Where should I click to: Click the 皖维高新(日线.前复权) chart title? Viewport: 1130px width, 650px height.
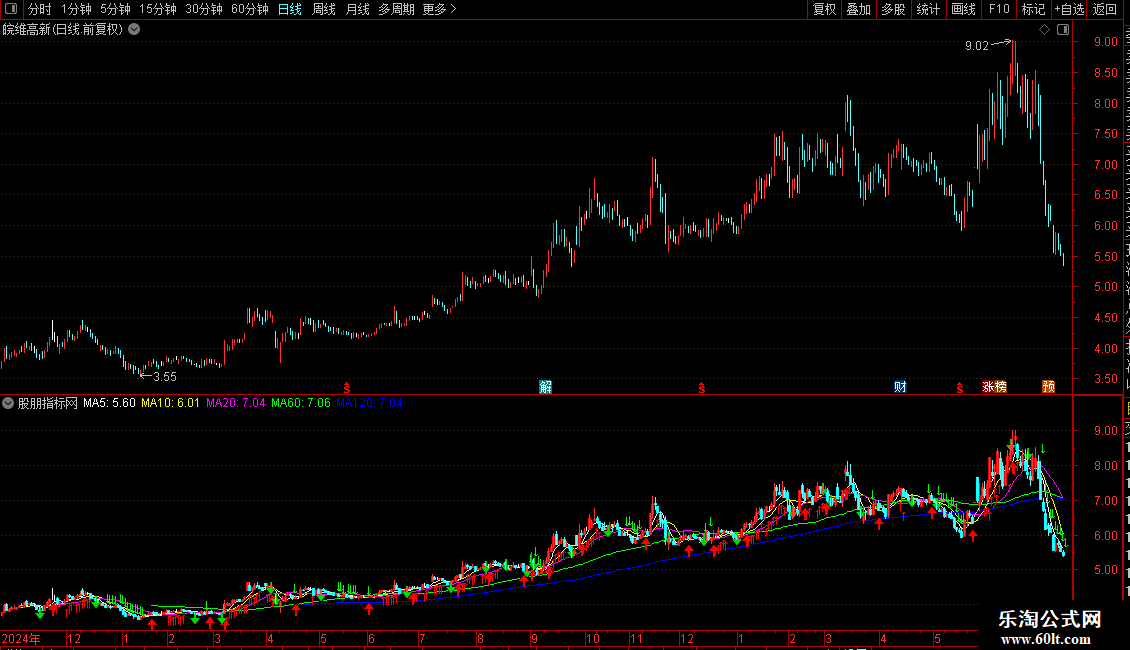pyautogui.click(x=63, y=30)
